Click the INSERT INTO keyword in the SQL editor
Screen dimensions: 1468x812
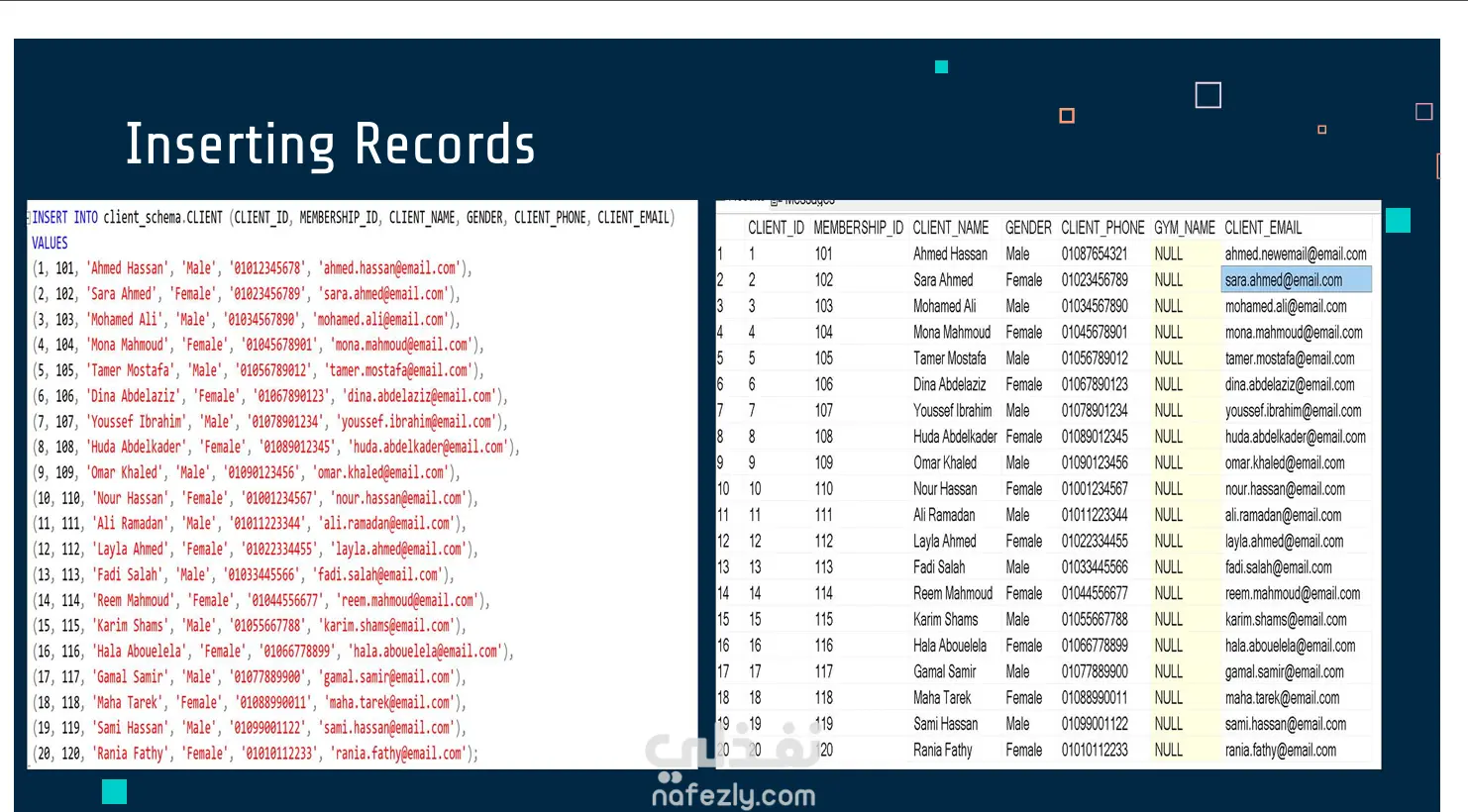tap(64, 218)
